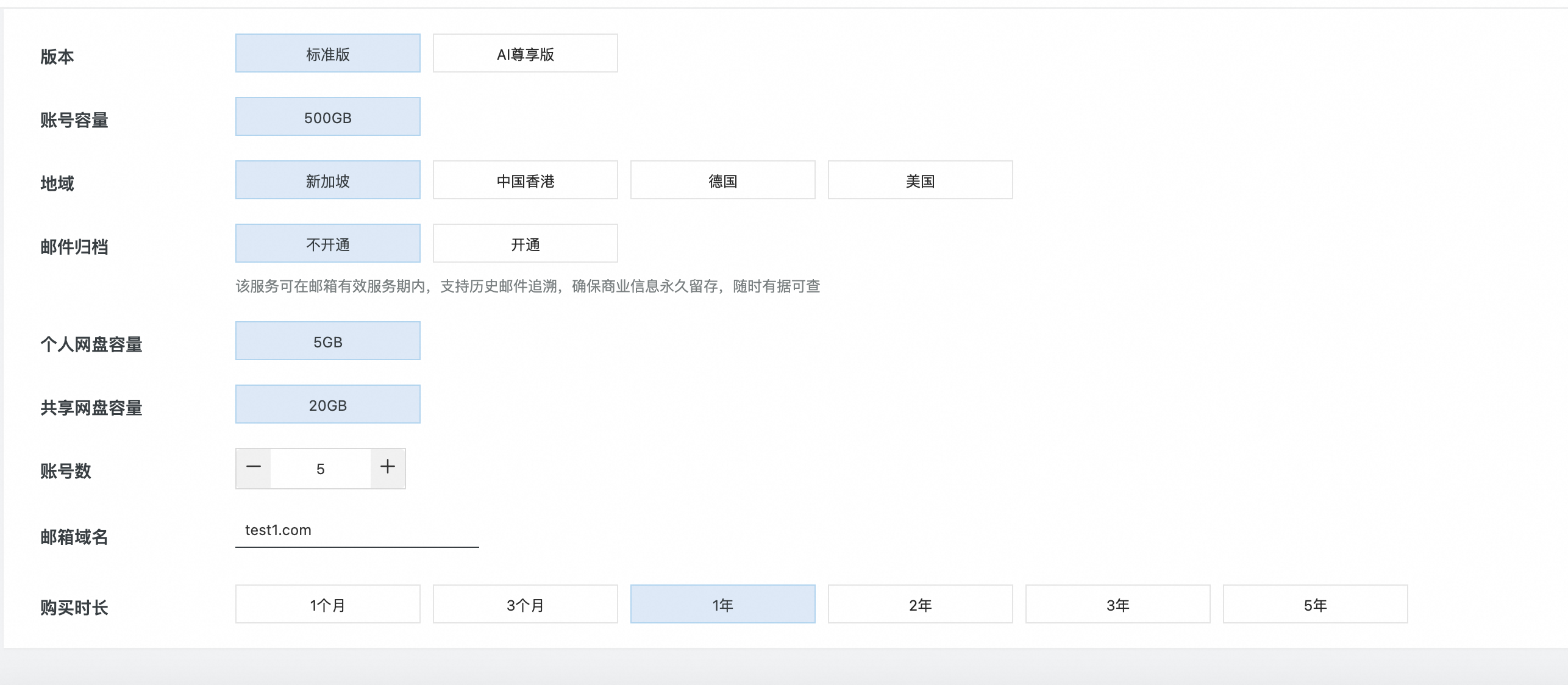This screenshot has height=685, width=1568.
Task: Select the 500GB account capacity option
Action: (328, 117)
